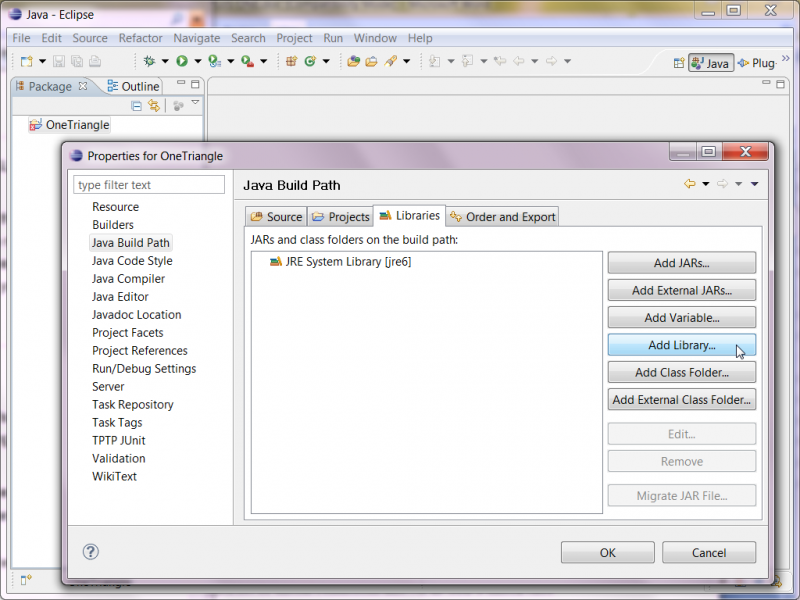Click the Back navigation arrow in main toolbar
The image size is (800, 600).
[519, 61]
